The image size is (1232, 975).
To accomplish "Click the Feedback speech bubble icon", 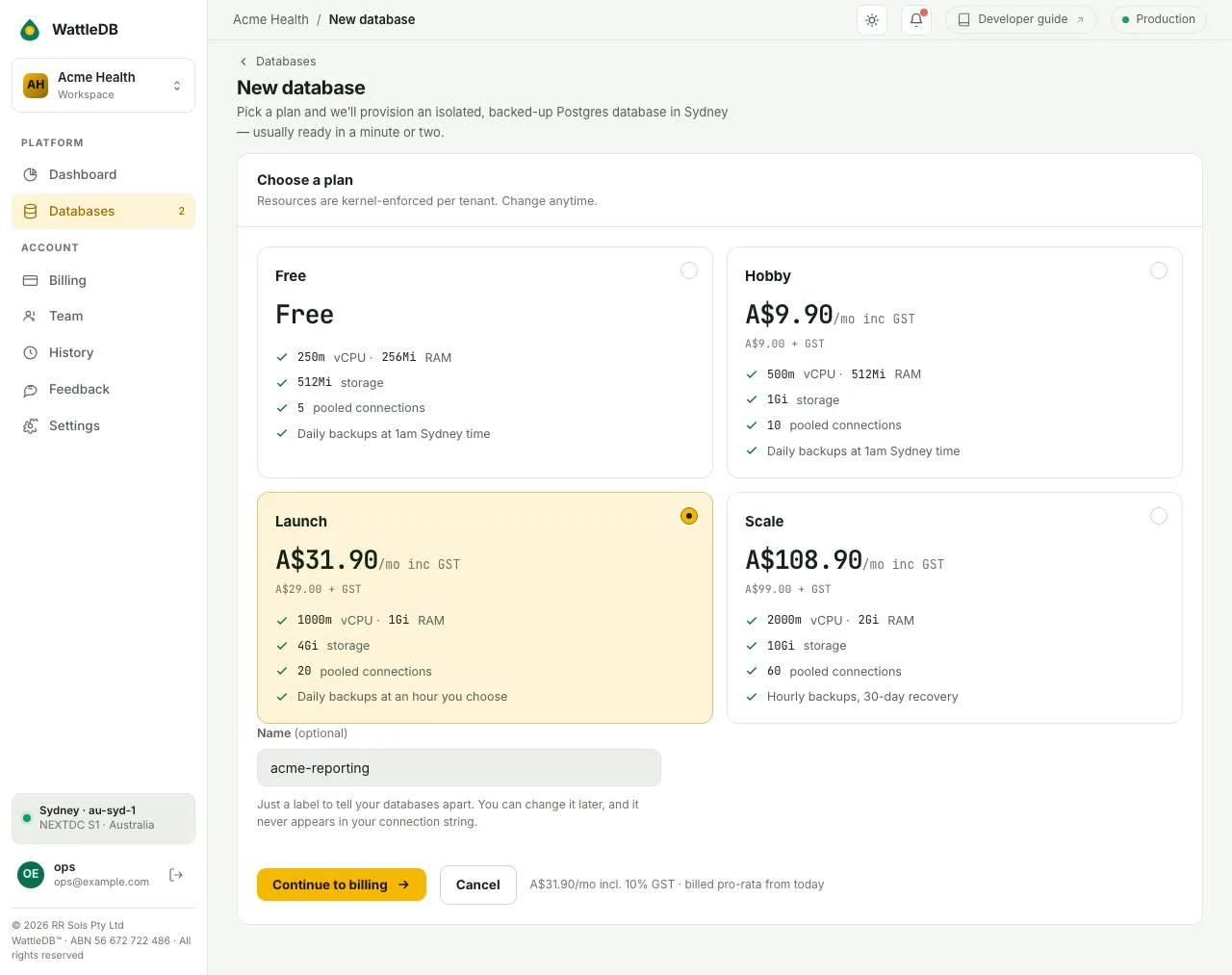I will 31,390.
